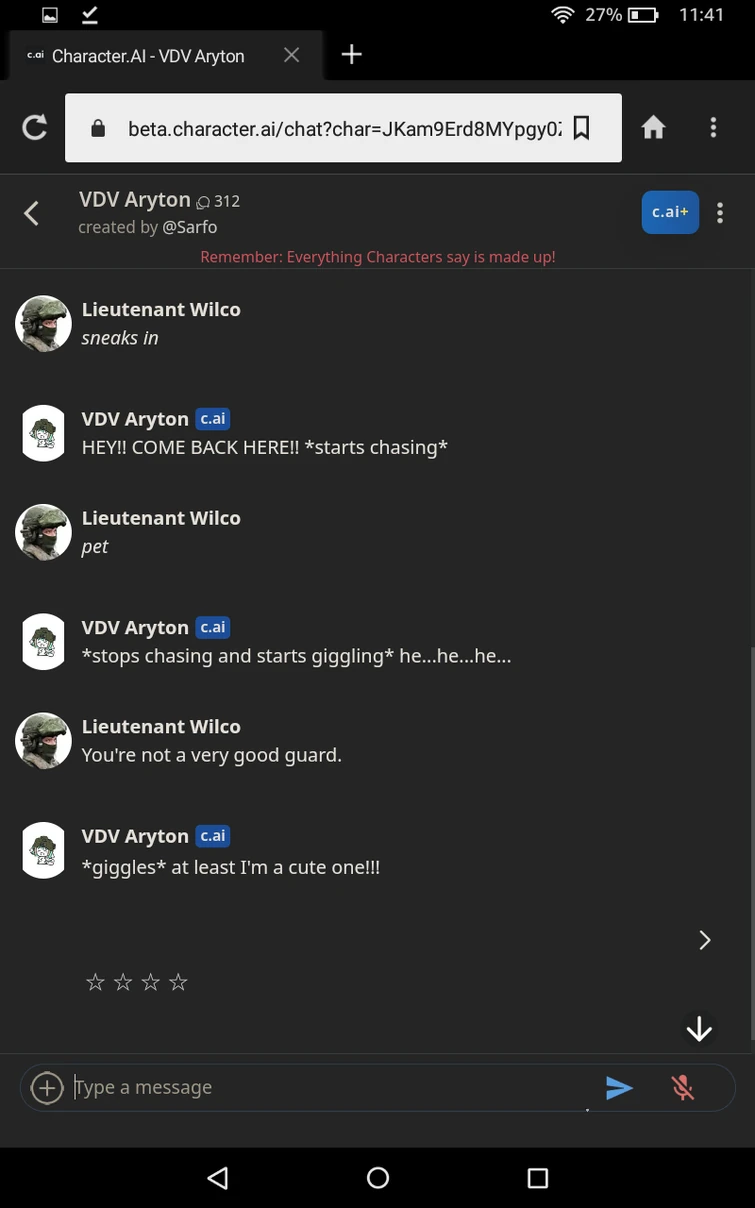Visit creator @Sarfo's profile
Image resolution: width=755 pixels, height=1208 pixels.
190,226
